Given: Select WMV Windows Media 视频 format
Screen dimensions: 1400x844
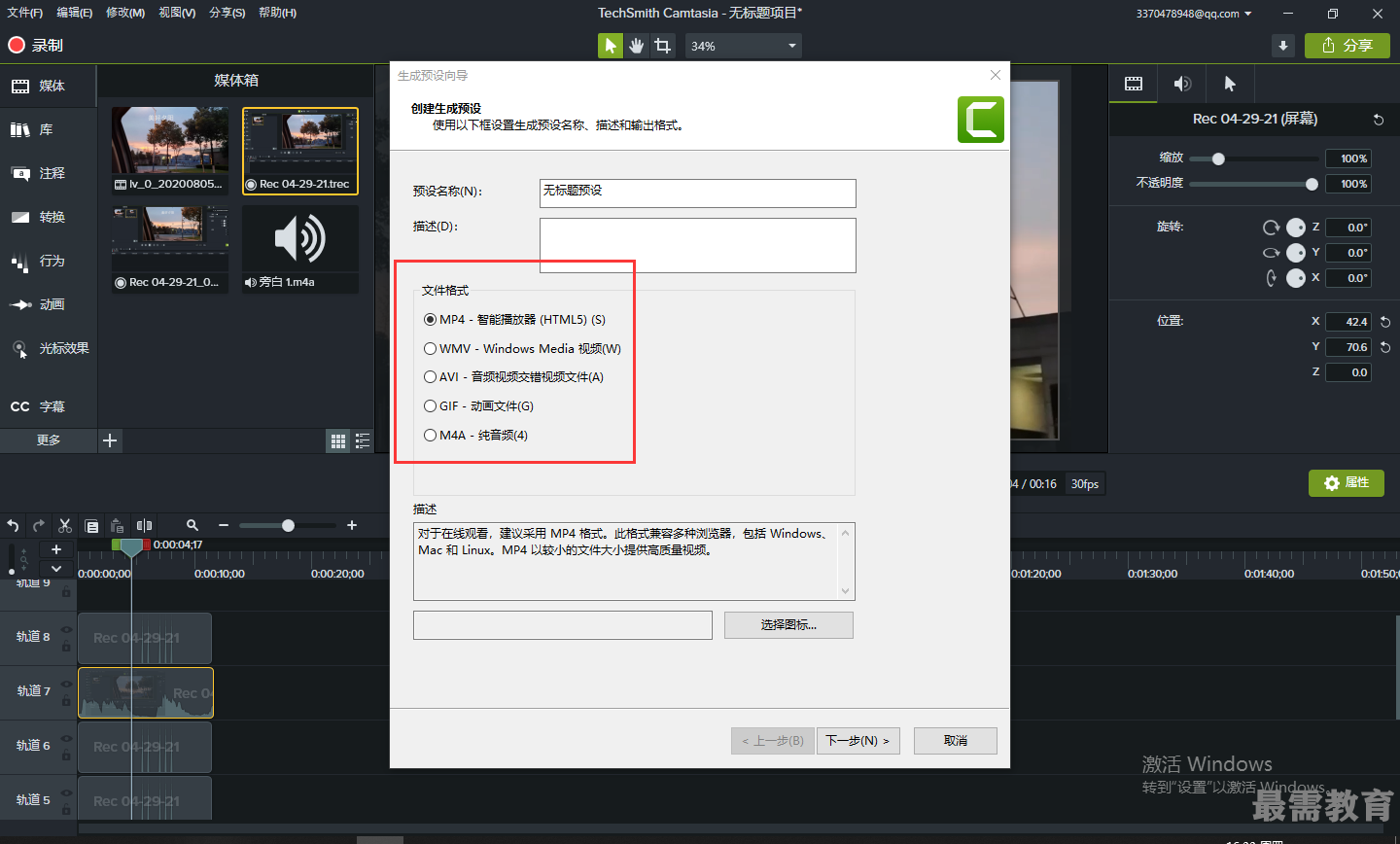Looking at the screenshot, I should pos(522,348).
